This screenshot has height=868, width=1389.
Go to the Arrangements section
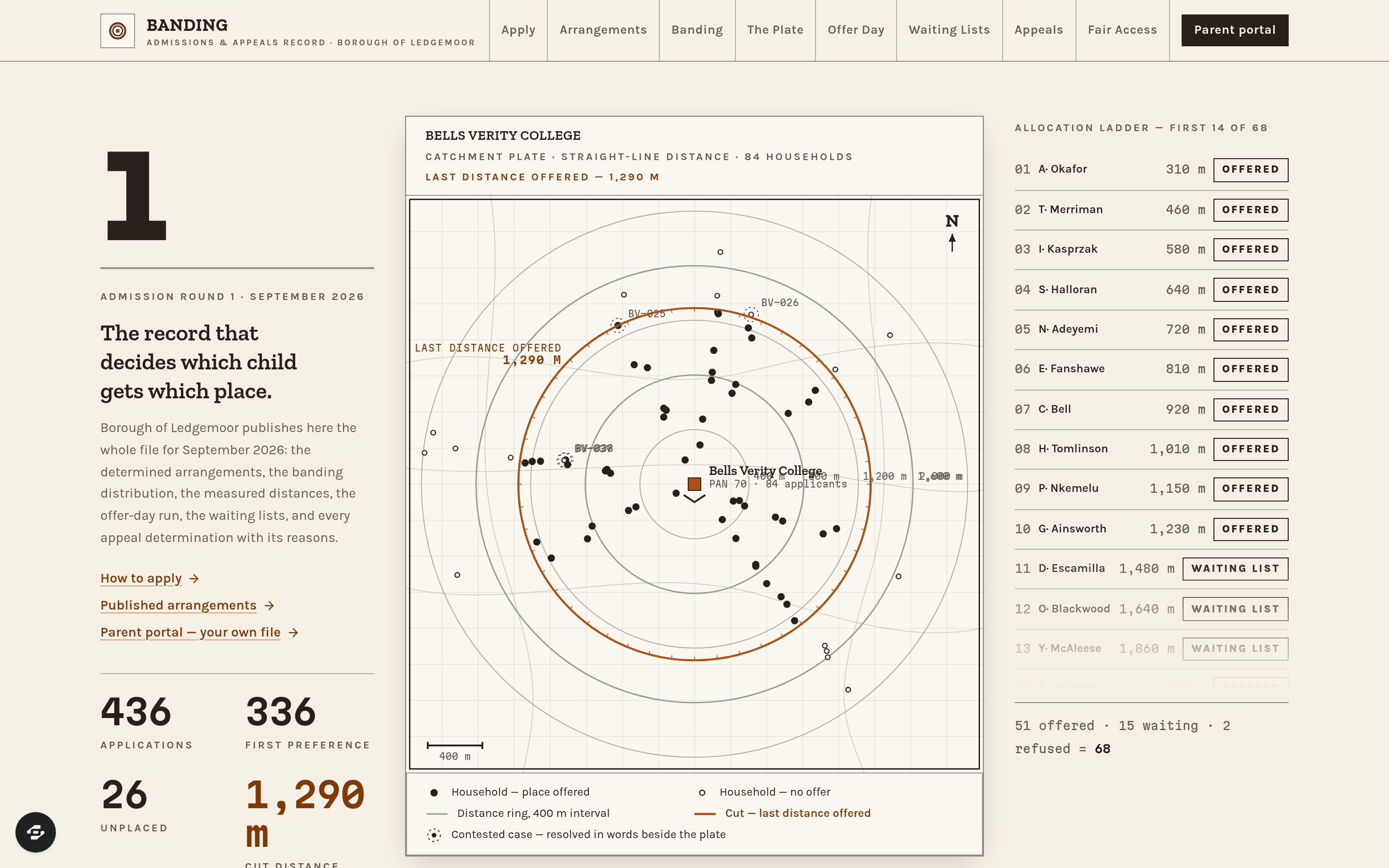click(x=603, y=30)
